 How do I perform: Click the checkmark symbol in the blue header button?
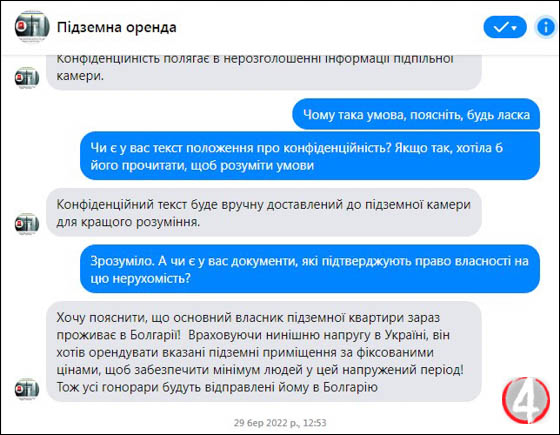500,27
